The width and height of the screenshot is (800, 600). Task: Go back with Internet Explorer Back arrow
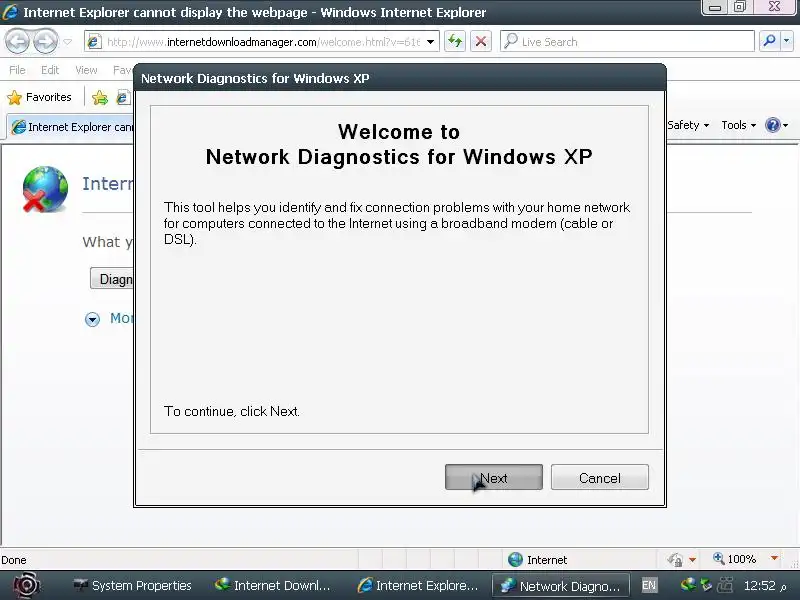(x=18, y=41)
